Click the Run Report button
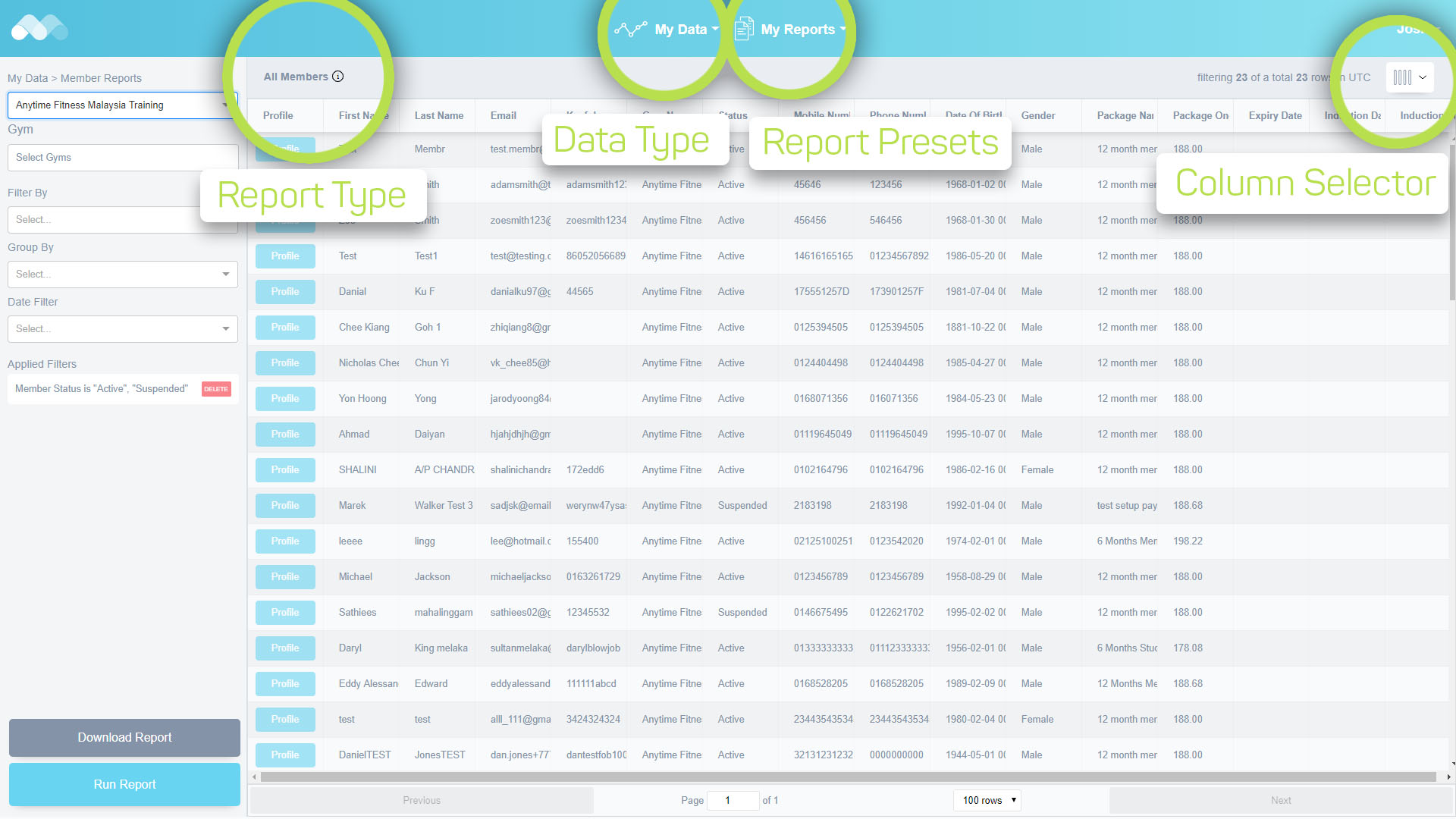The height and width of the screenshot is (819, 1456). (124, 784)
